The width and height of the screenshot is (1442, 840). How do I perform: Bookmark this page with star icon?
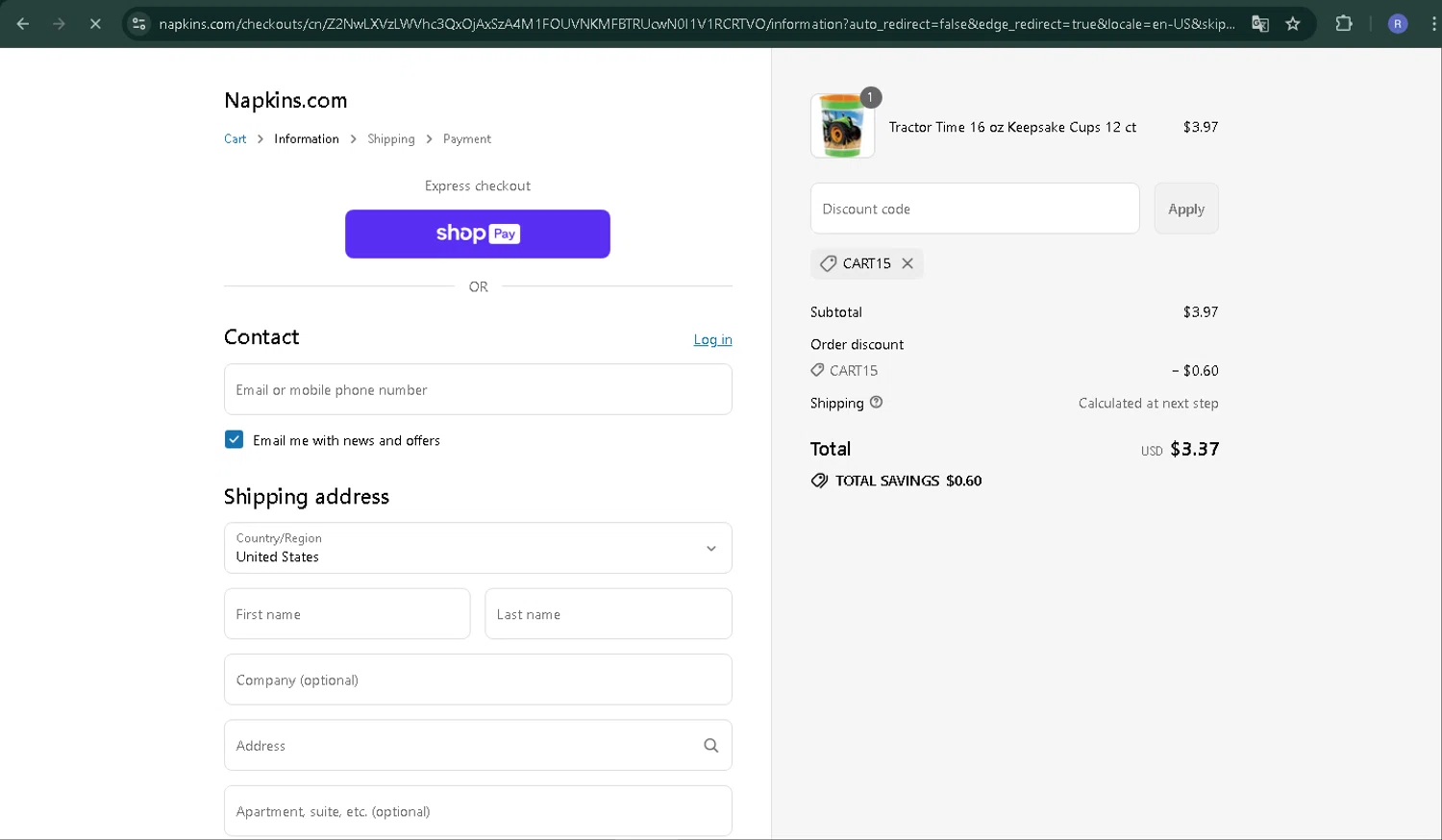click(x=1293, y=24)
